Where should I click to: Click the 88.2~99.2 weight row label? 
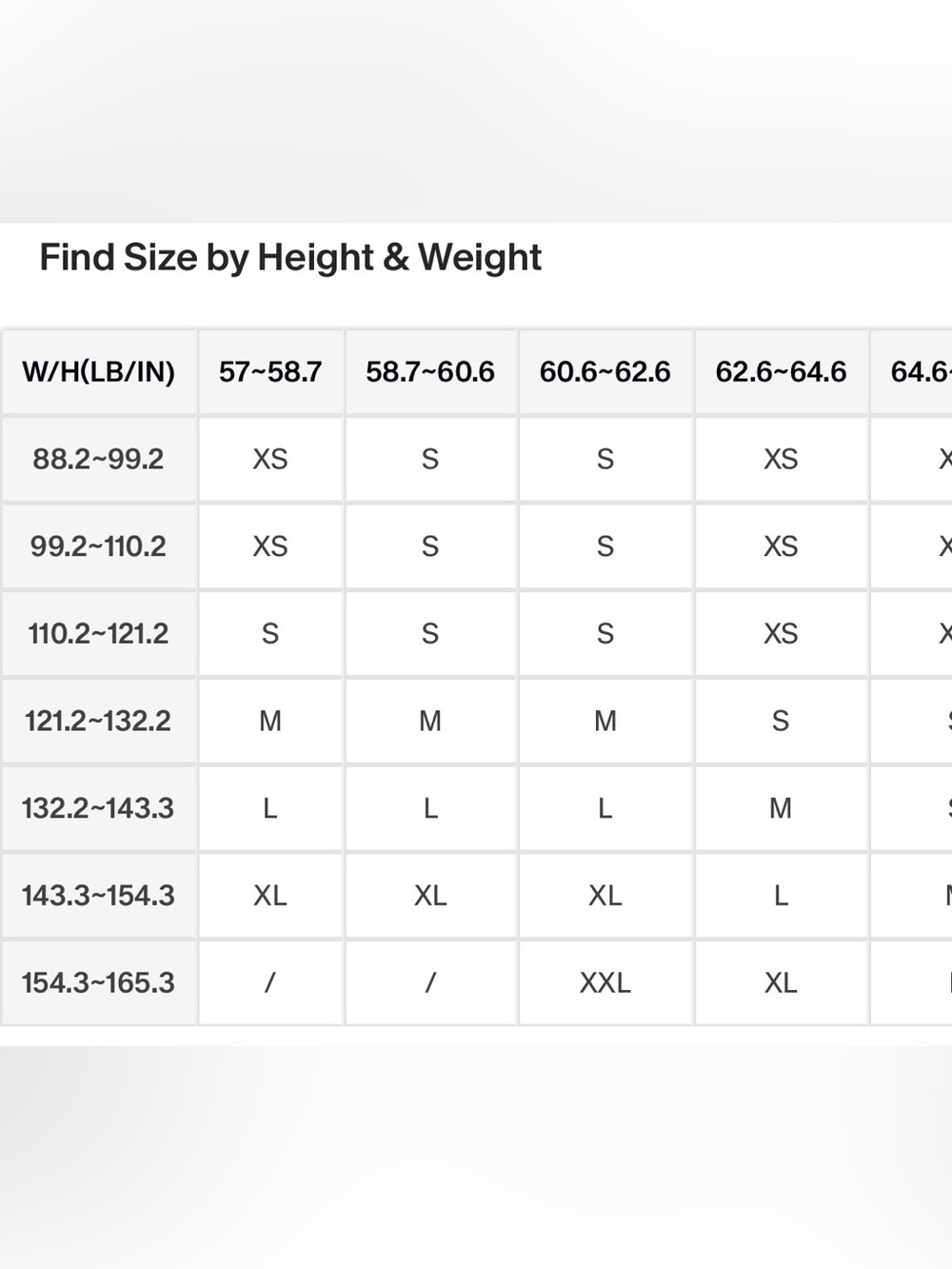[x=99, y=459]
